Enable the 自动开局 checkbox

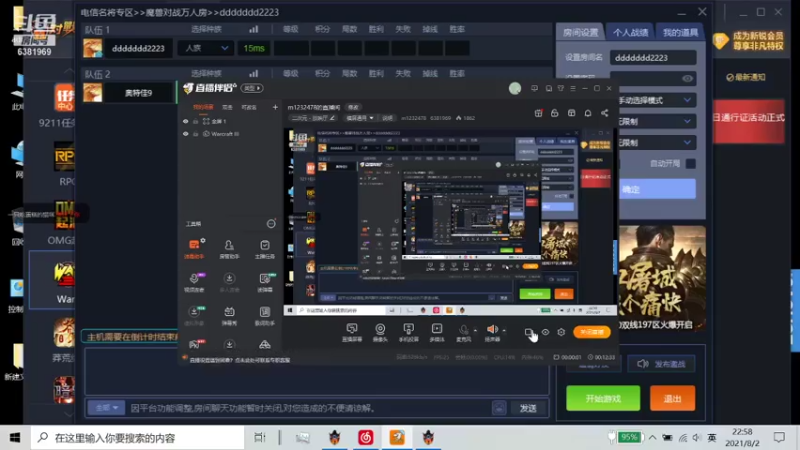(690, 164)
